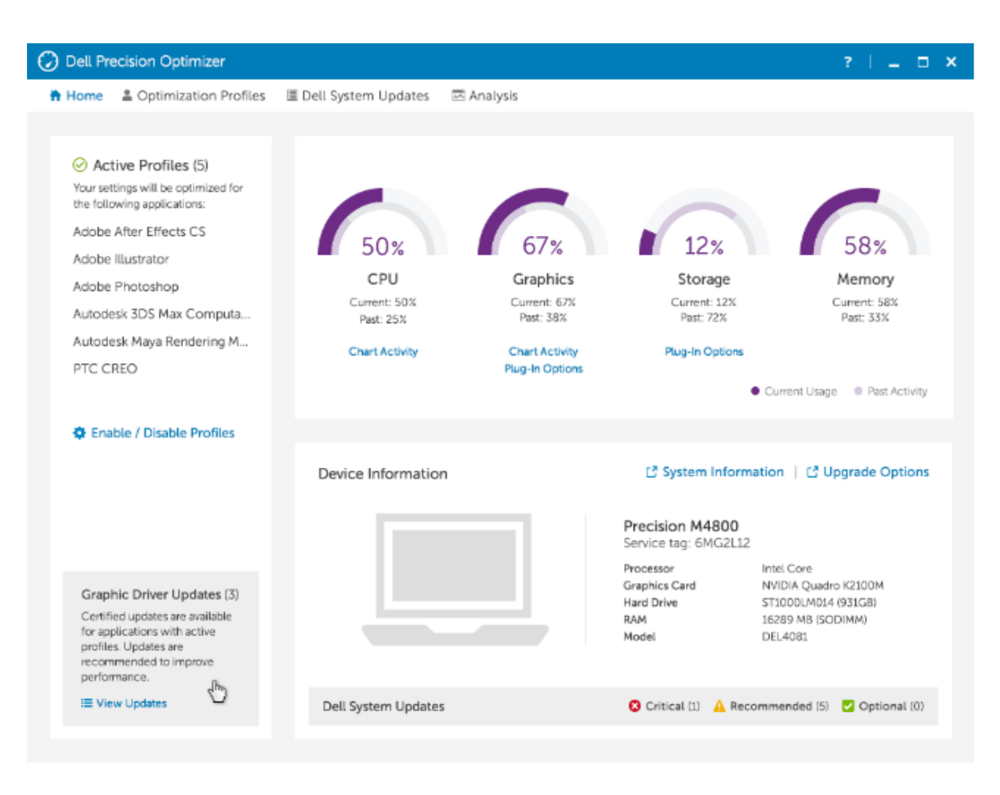Click the DEL4081 model value
The height and width of the screenshot is (795, 1000).
click(x=784, y=636)
